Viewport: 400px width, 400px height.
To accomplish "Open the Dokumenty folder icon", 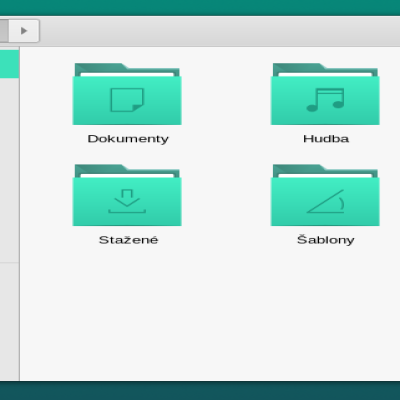I will (x=127, y=94).
